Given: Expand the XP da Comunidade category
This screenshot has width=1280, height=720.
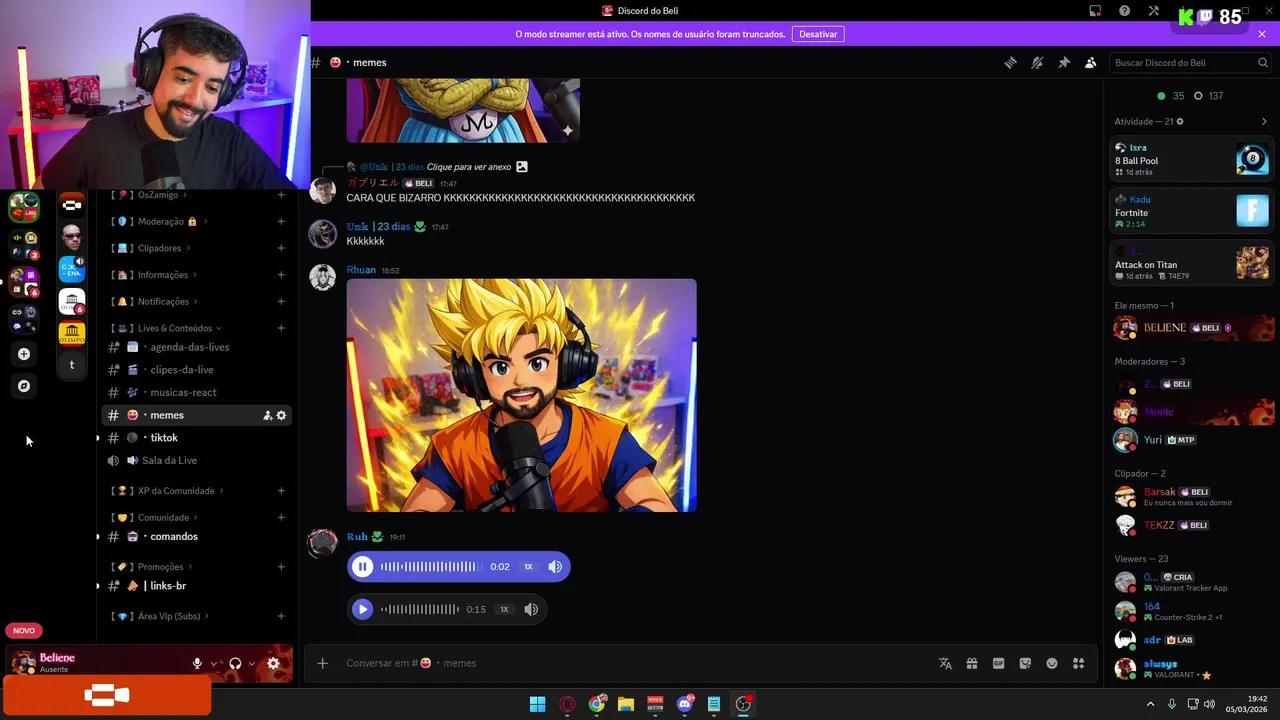Looking at the screenshot, I should click(176, 491).
